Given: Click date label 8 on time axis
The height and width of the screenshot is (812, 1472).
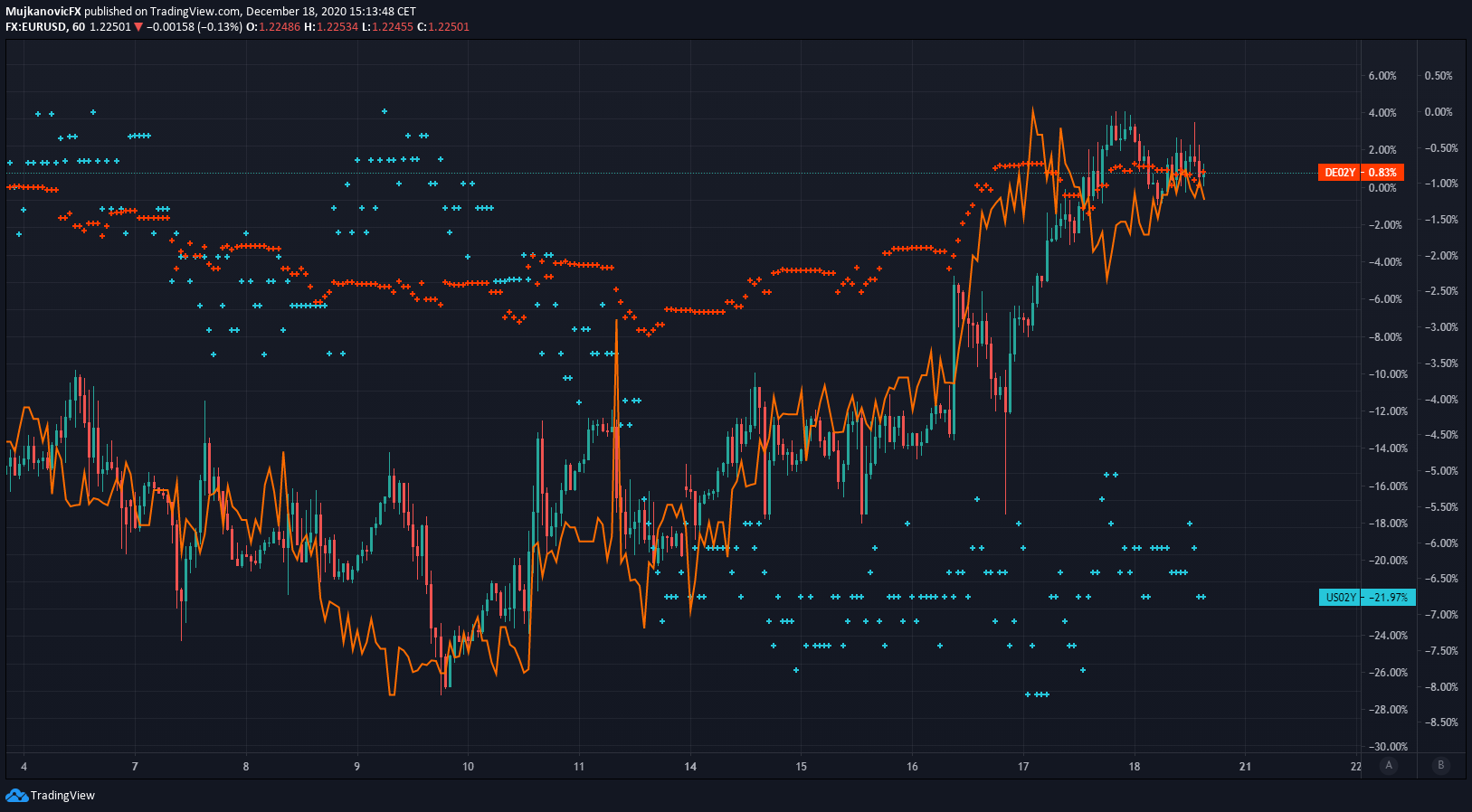Looking at the screenshot, I should tap(246, 767).
